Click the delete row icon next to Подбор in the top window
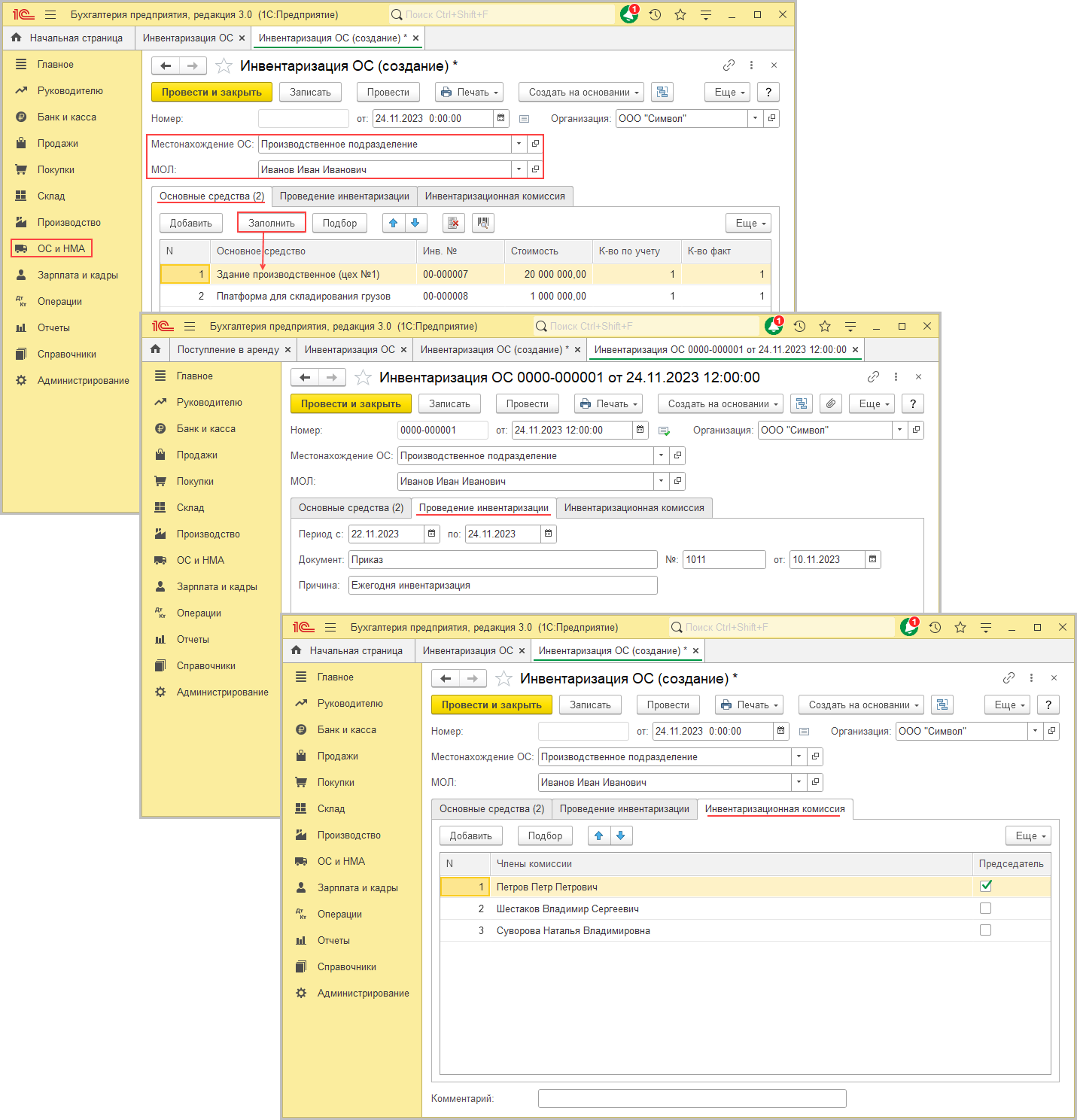This screenshot has width=1077, height=1120. coord(453,223)
